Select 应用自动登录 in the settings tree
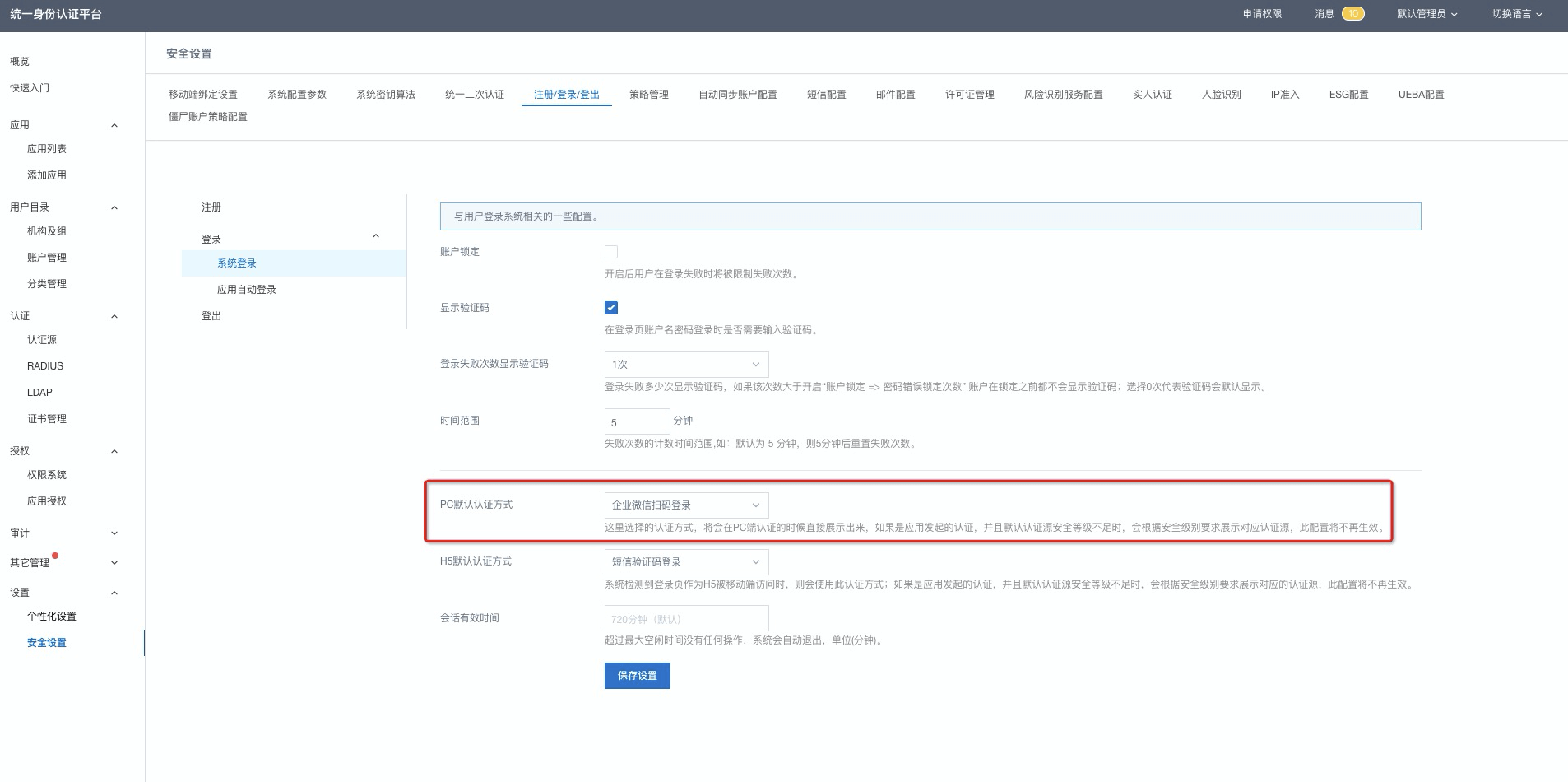 pos(247,290)
